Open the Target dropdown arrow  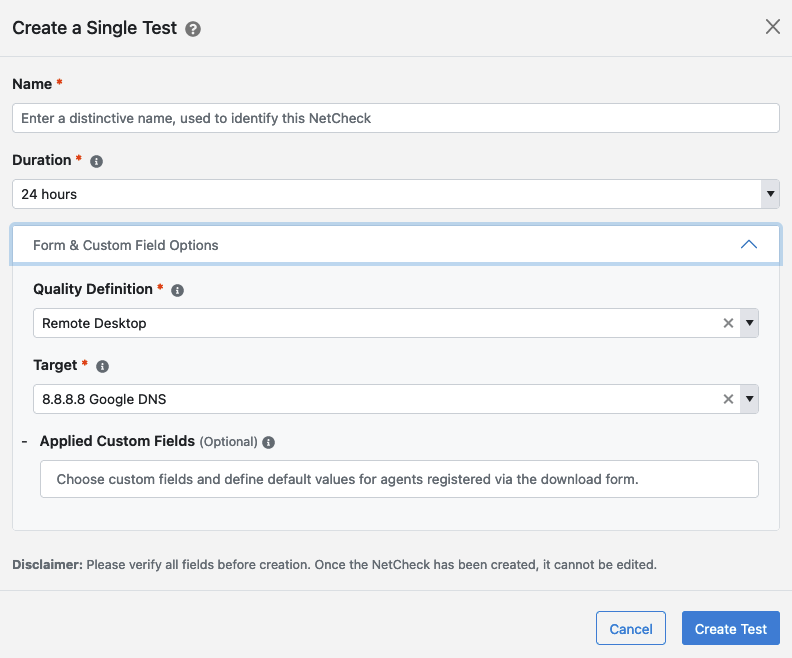[x=749, y=399]
